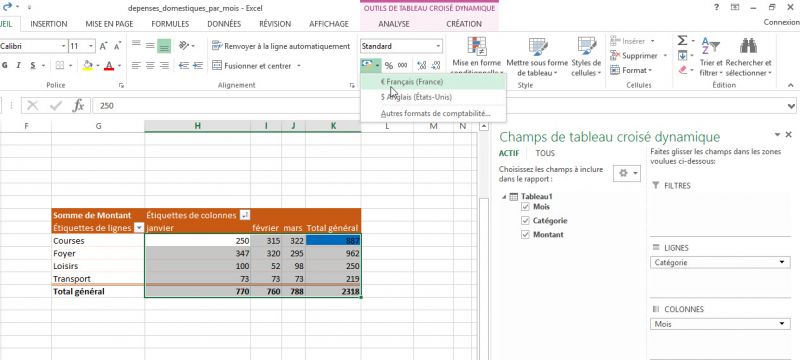Center text horizontally
The height and width of the screenshot is (360, 800).
pyautogui.click(x=150, y=65)
